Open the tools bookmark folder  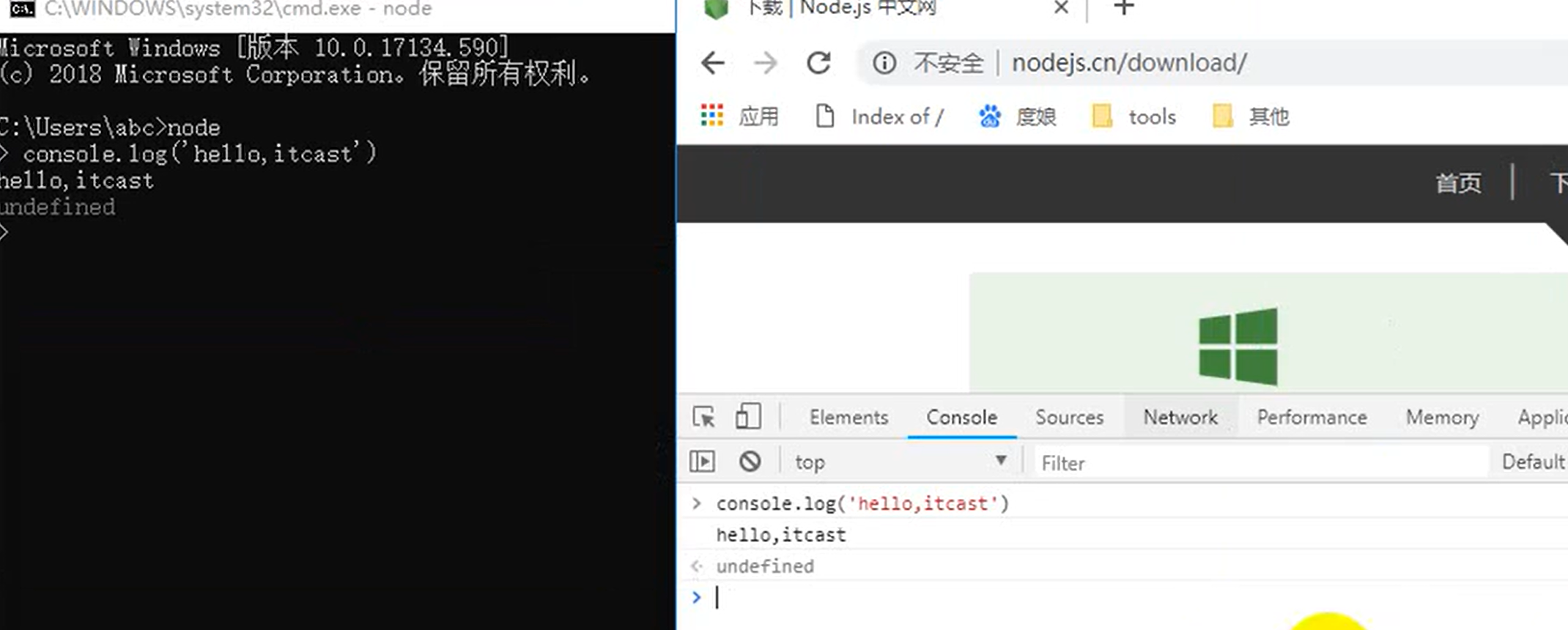coord(1134,116)
